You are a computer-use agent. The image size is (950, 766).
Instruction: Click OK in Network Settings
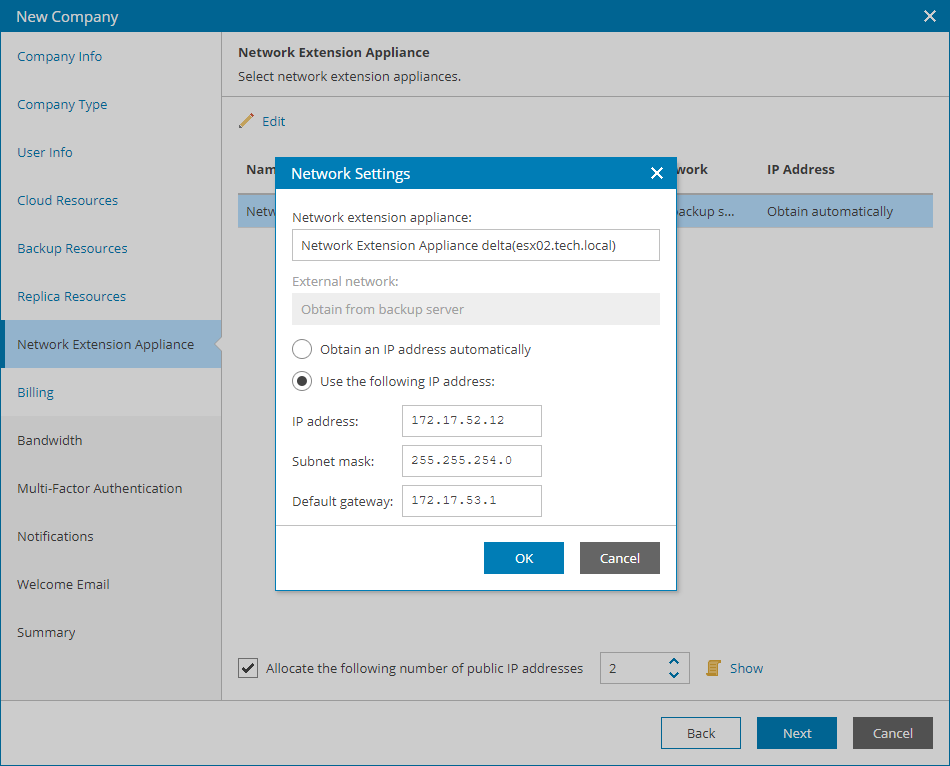click(x=523, y=558)
